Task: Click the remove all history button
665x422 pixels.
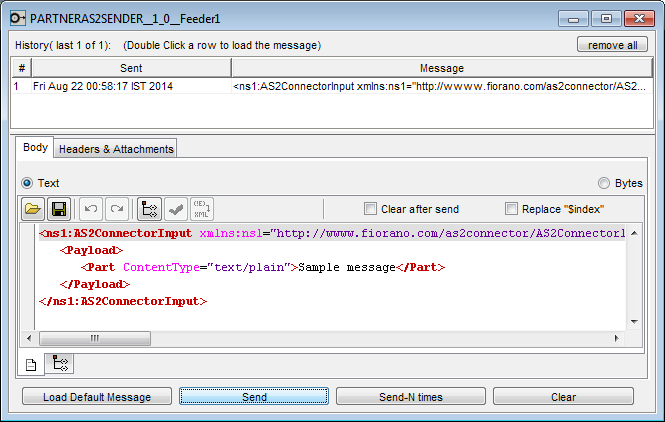Action: [612, 45]
